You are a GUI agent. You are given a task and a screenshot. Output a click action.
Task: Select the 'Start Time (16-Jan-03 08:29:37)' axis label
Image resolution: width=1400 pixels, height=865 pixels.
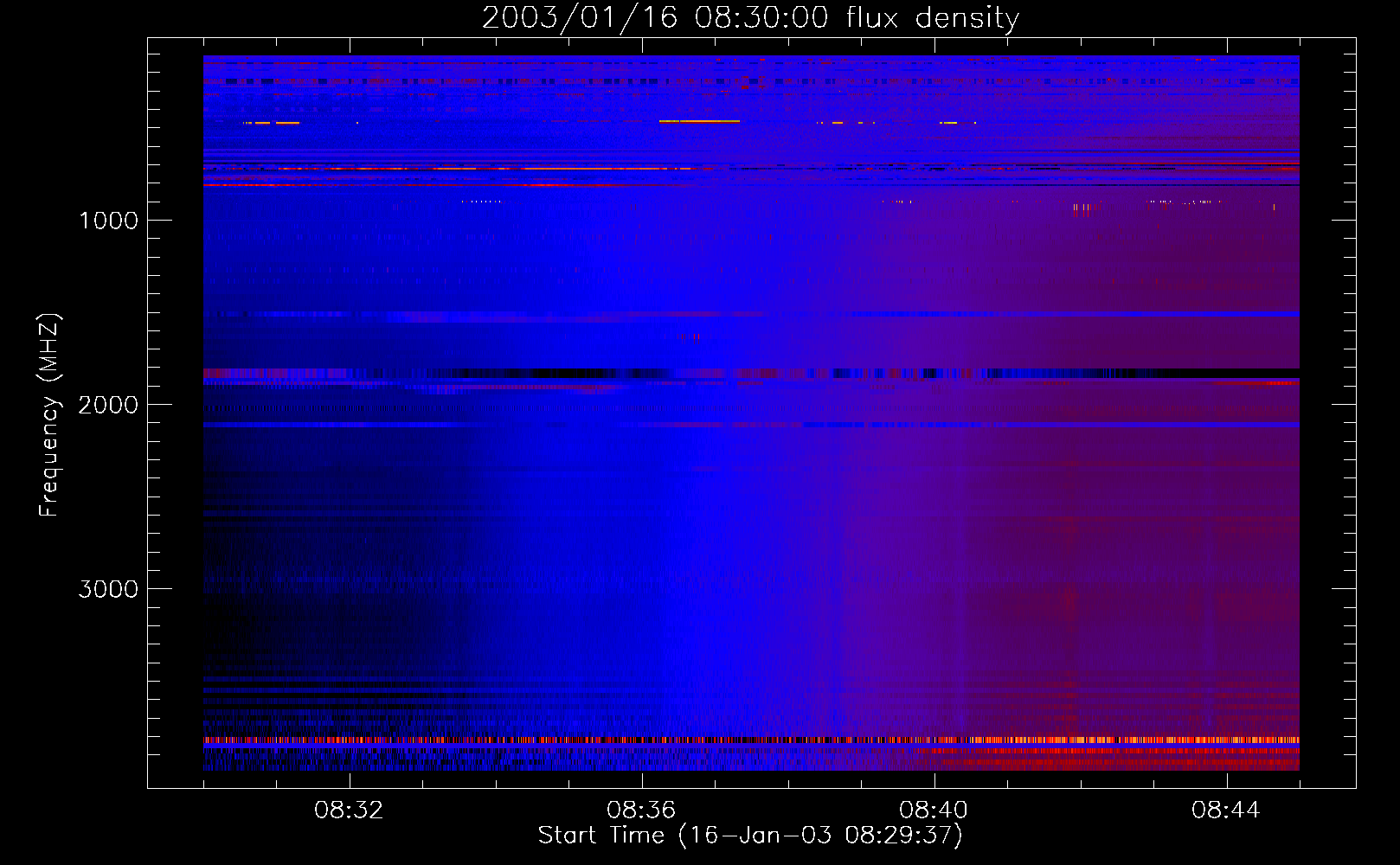tap(750, 836)
